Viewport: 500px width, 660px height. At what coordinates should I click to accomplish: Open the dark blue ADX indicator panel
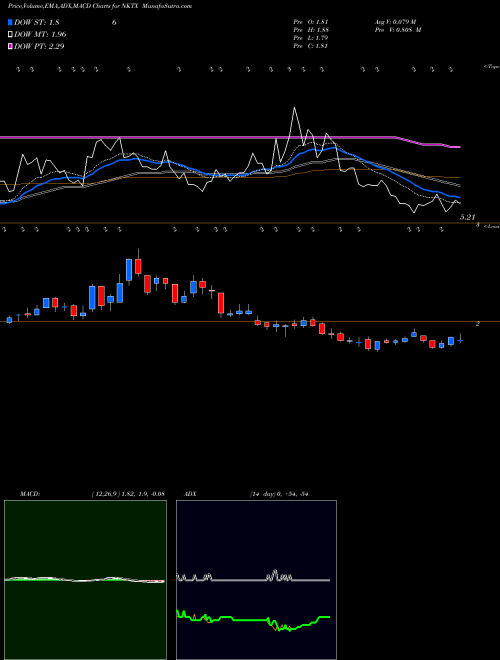click(256, 580)
